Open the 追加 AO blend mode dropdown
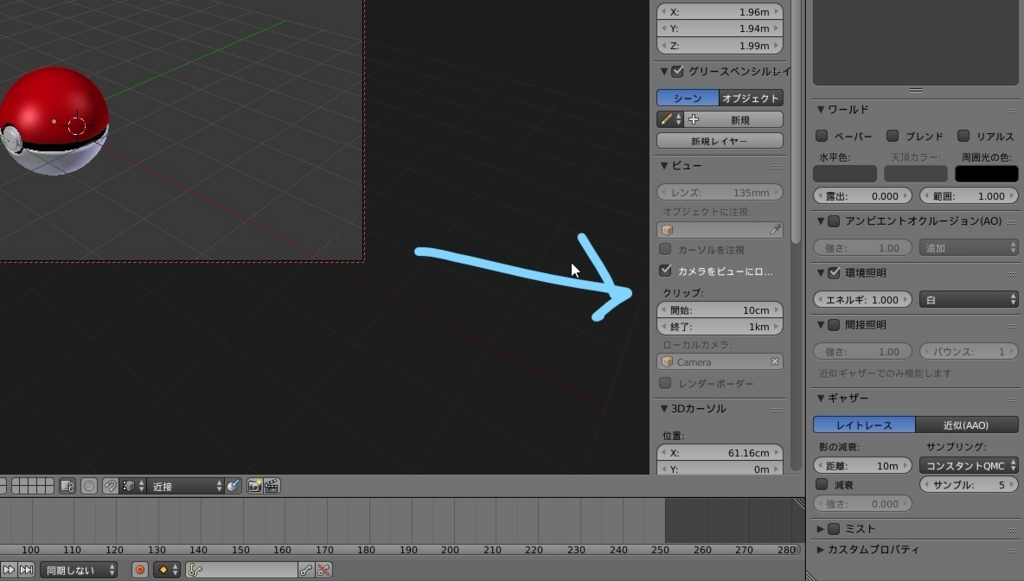Image resolution: width=1024 pixels, height=581 pixels. pos(968,248)
